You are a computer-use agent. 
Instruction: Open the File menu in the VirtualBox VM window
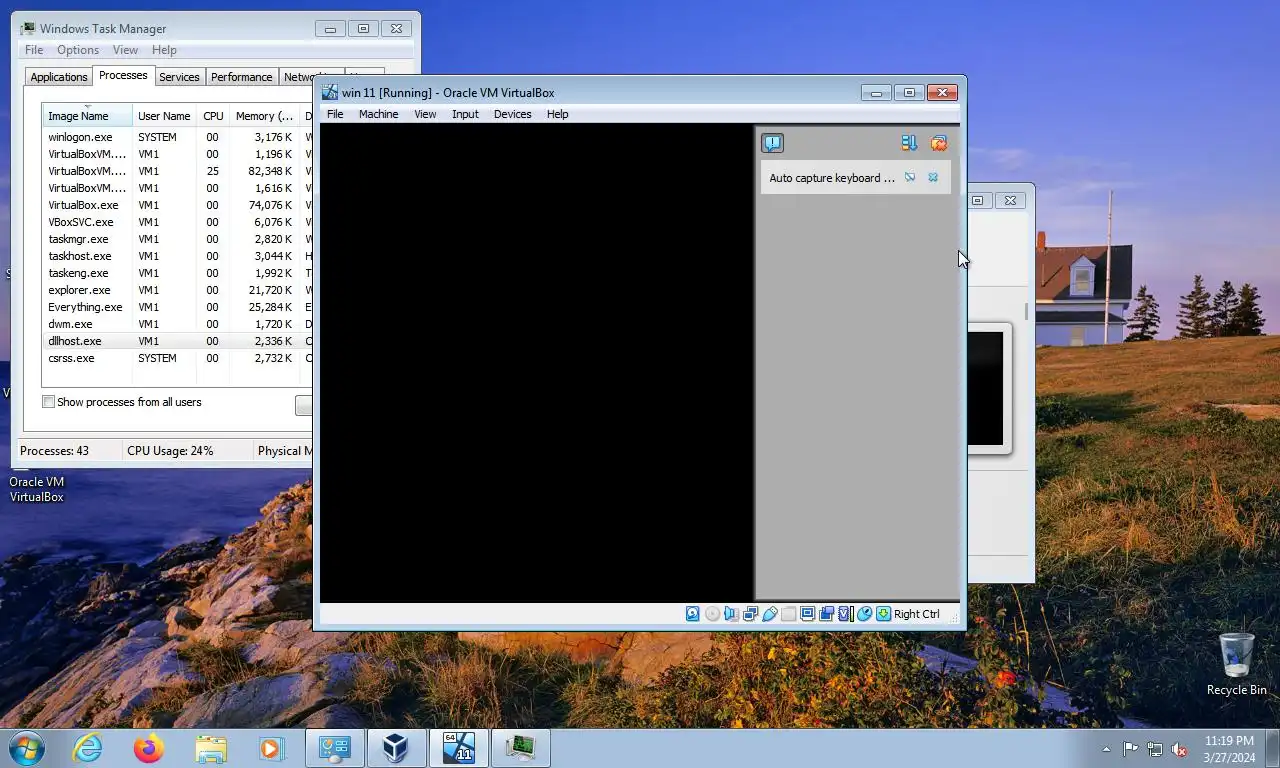335,114
